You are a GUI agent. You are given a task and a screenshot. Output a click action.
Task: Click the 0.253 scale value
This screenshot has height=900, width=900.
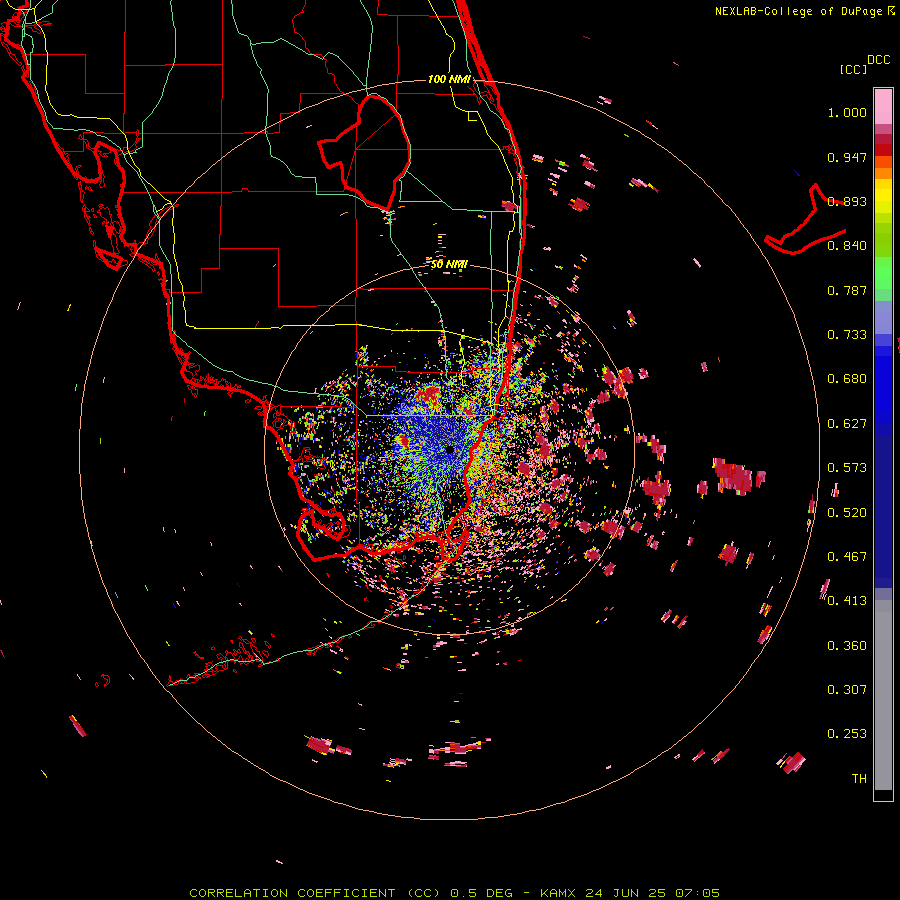pos(847,734)
